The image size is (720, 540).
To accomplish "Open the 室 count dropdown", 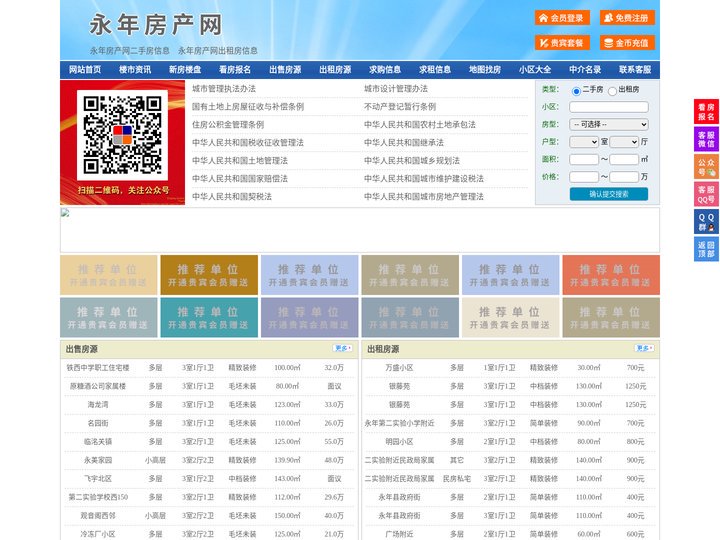I will tap(584, 142).
